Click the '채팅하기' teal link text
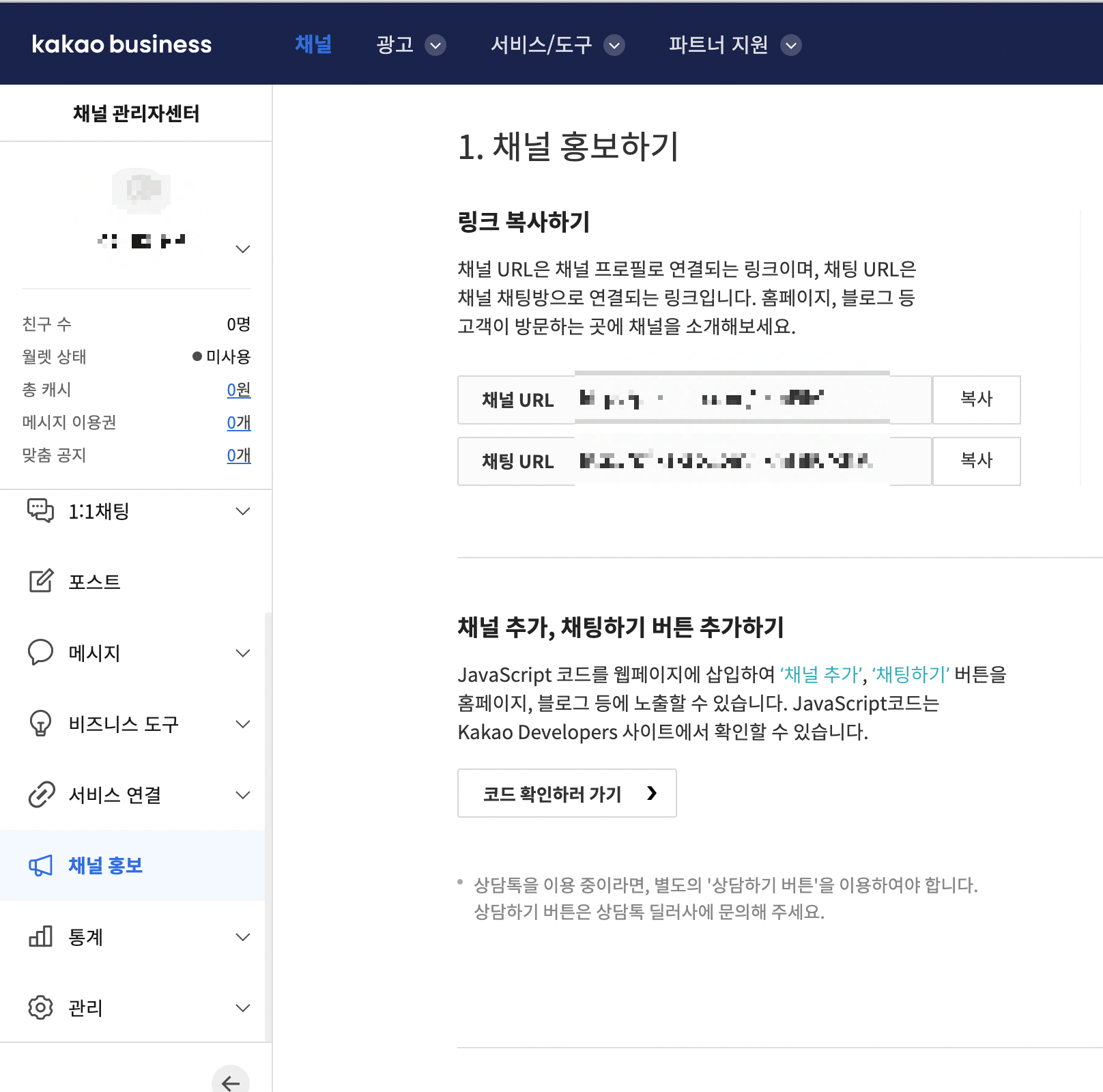Image resolution: width=1103 pixels, height=1092 pixels. point(911,675)
